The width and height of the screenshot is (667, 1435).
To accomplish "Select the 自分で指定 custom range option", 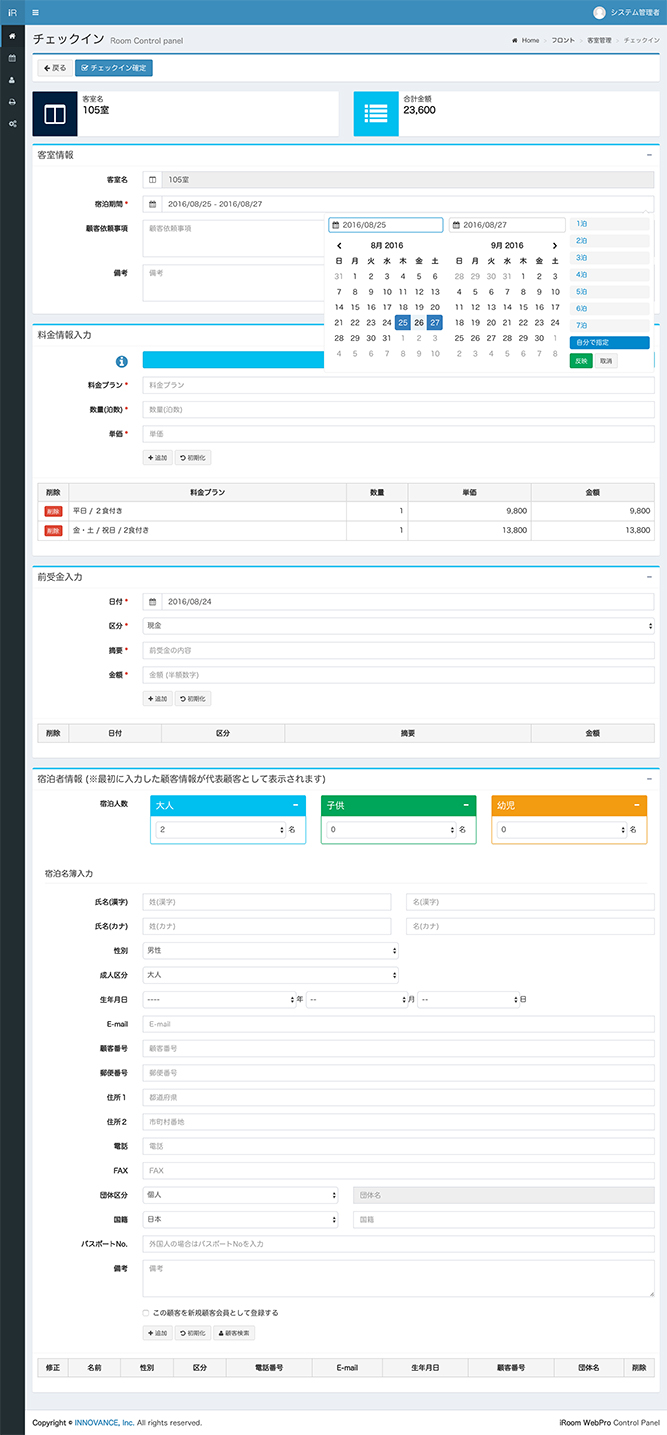I will 610,343.
